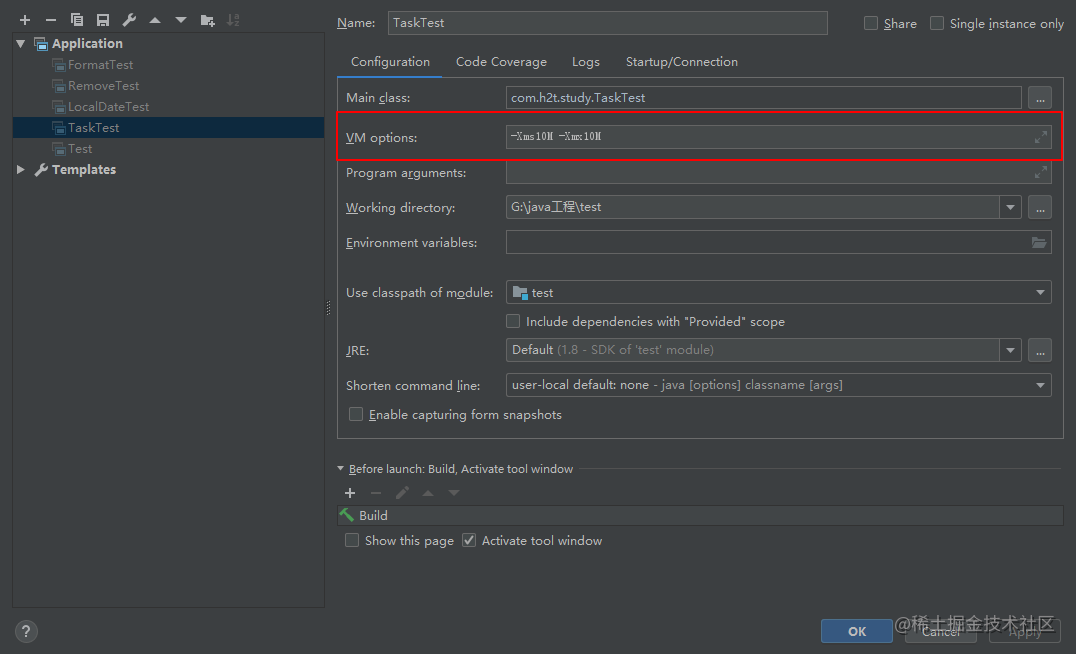This screenshot has width=1076, height=654.
Task: Select TaskTest configuration in tree
Action: pos(93,128)
